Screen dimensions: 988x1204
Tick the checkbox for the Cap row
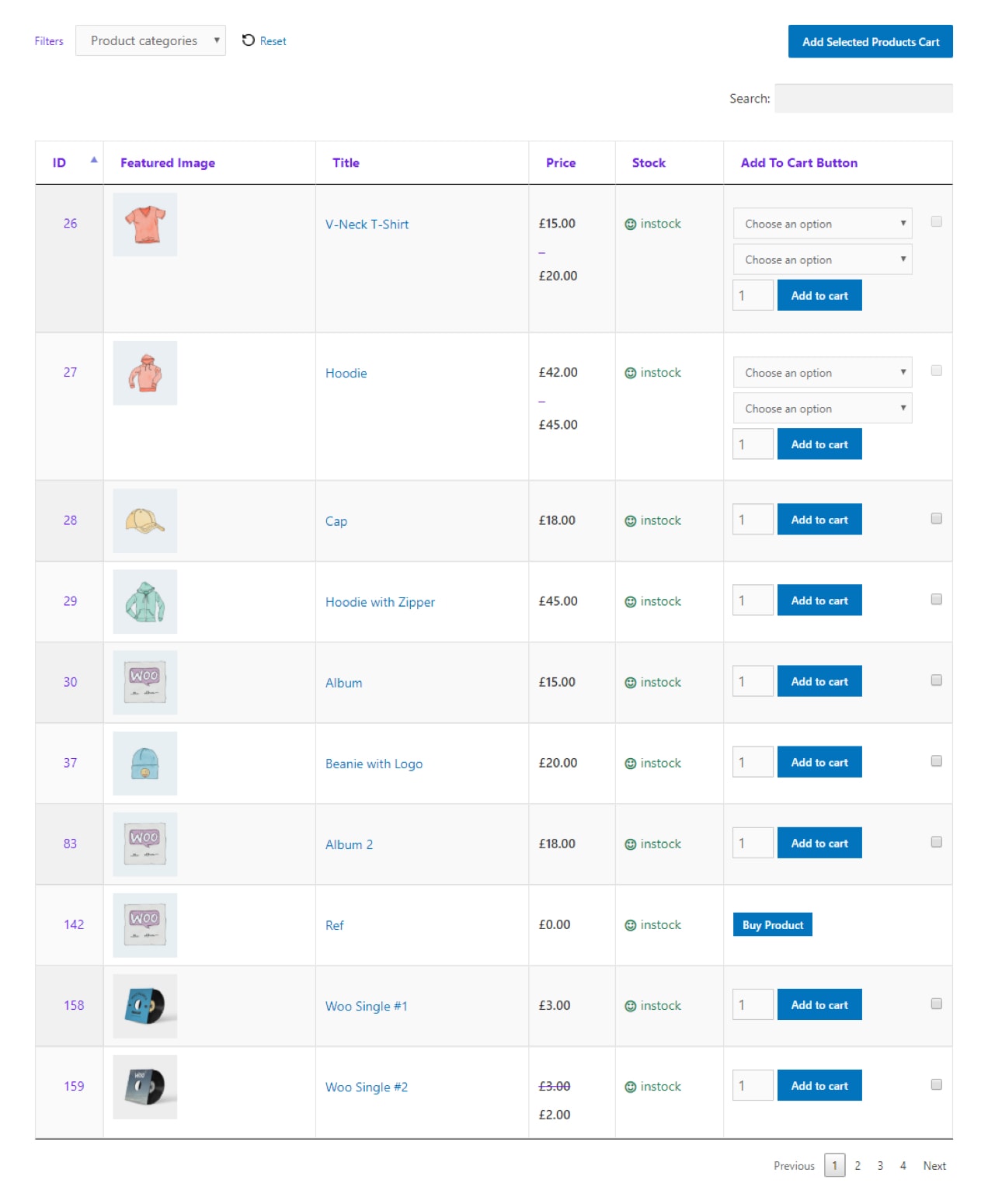(937, 518)
